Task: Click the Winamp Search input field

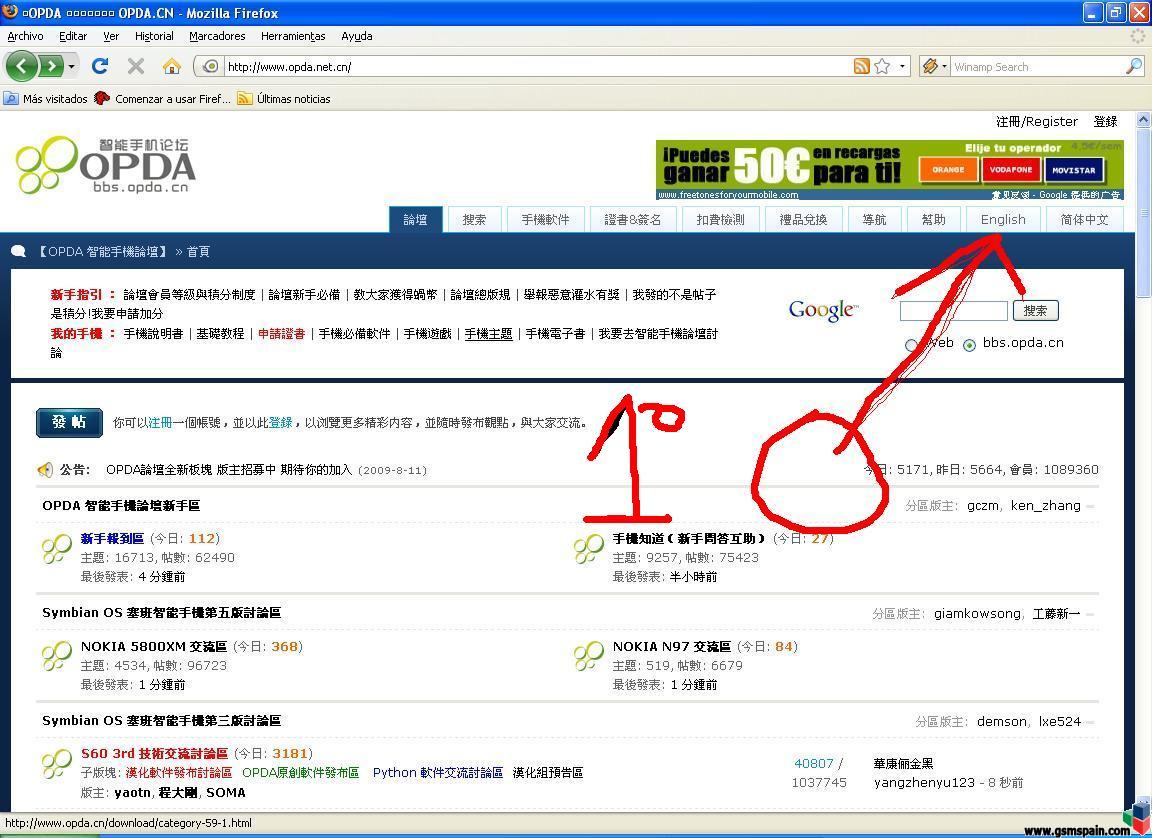Action: coord(1037,66)
